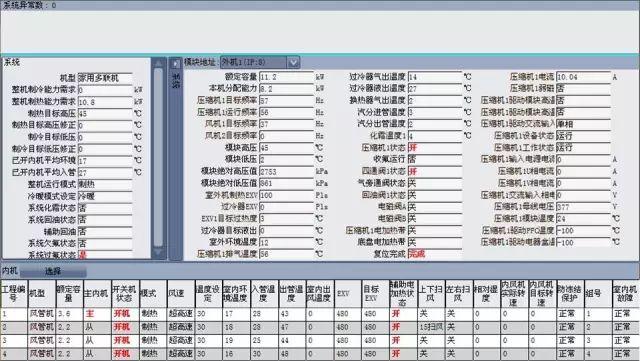Click the 15扫风 cell in row 2

(430, 327)
